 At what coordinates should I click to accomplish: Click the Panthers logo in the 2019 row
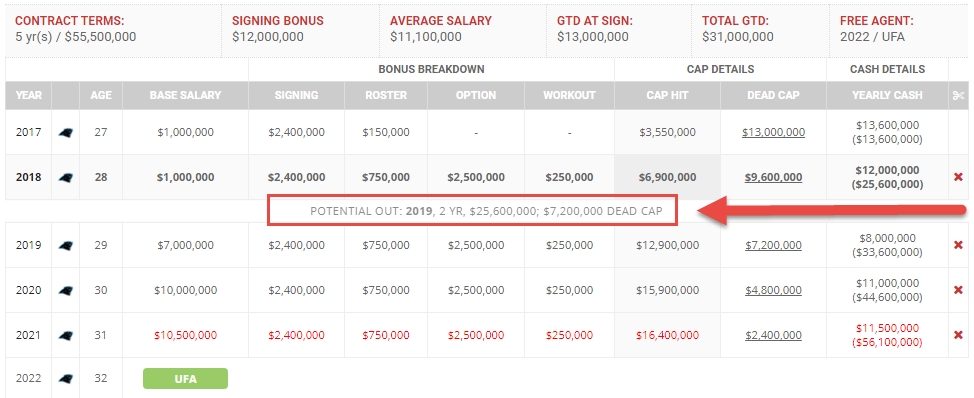pyautogui.click(x=65, y=245)
